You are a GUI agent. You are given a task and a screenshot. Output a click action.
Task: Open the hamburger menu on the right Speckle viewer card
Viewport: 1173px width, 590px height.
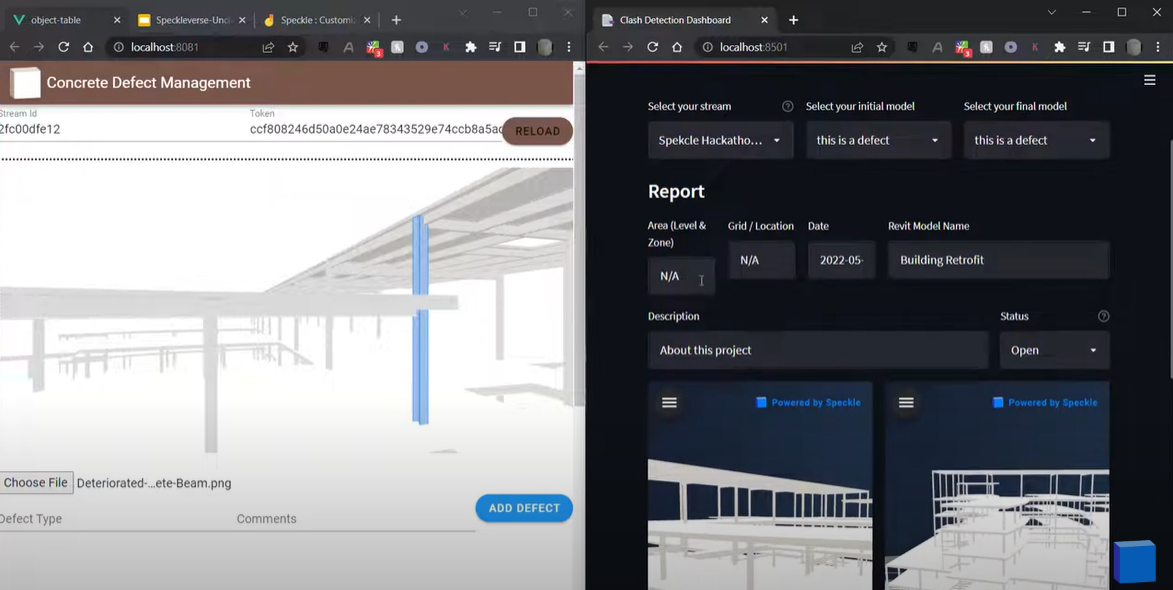pyautogui.click(x=905, y=403)
